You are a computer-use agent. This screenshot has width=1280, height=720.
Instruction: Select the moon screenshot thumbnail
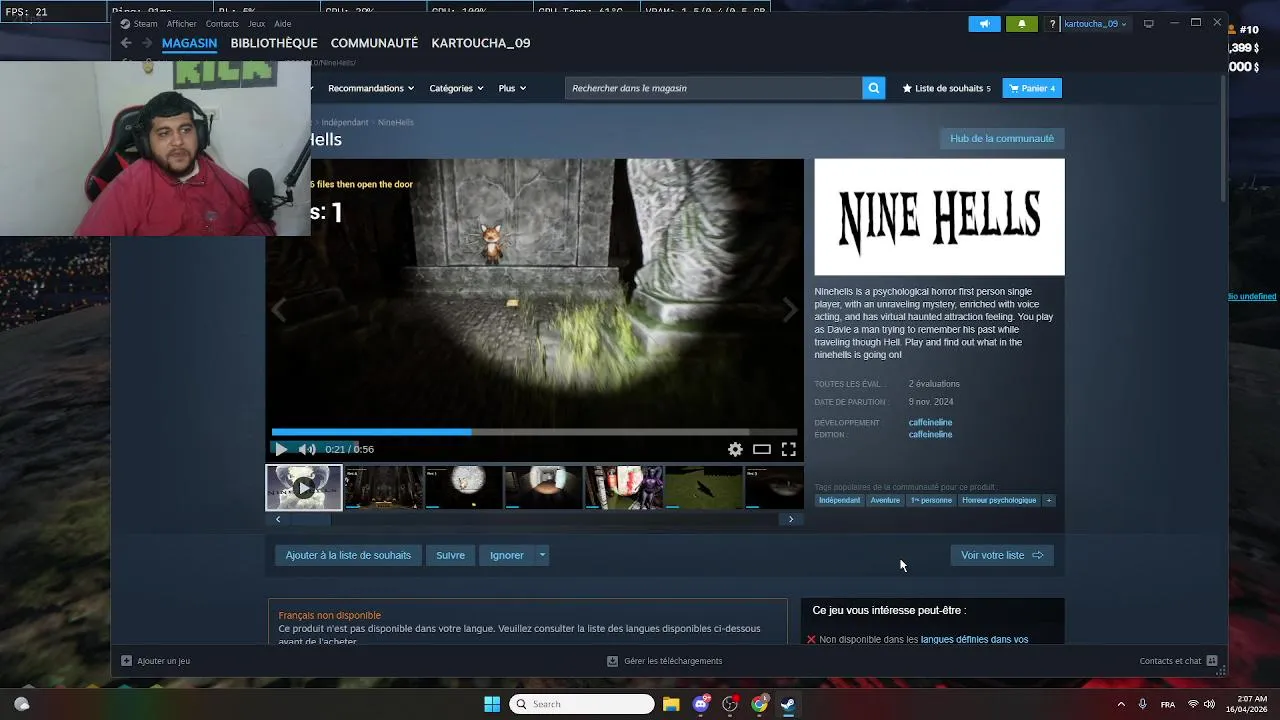pyautogui.click(x=464, y=488)
